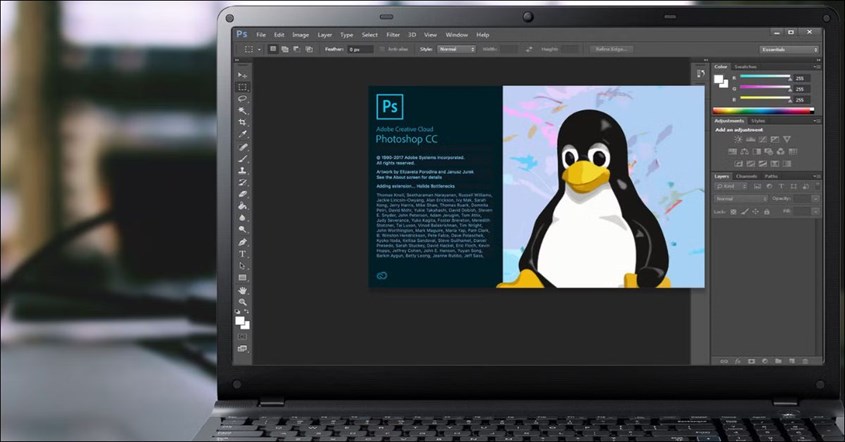Open the Window menu
The width and height of the screenshot is (845, 442).
pyautogui.click(x=456, y=34)
